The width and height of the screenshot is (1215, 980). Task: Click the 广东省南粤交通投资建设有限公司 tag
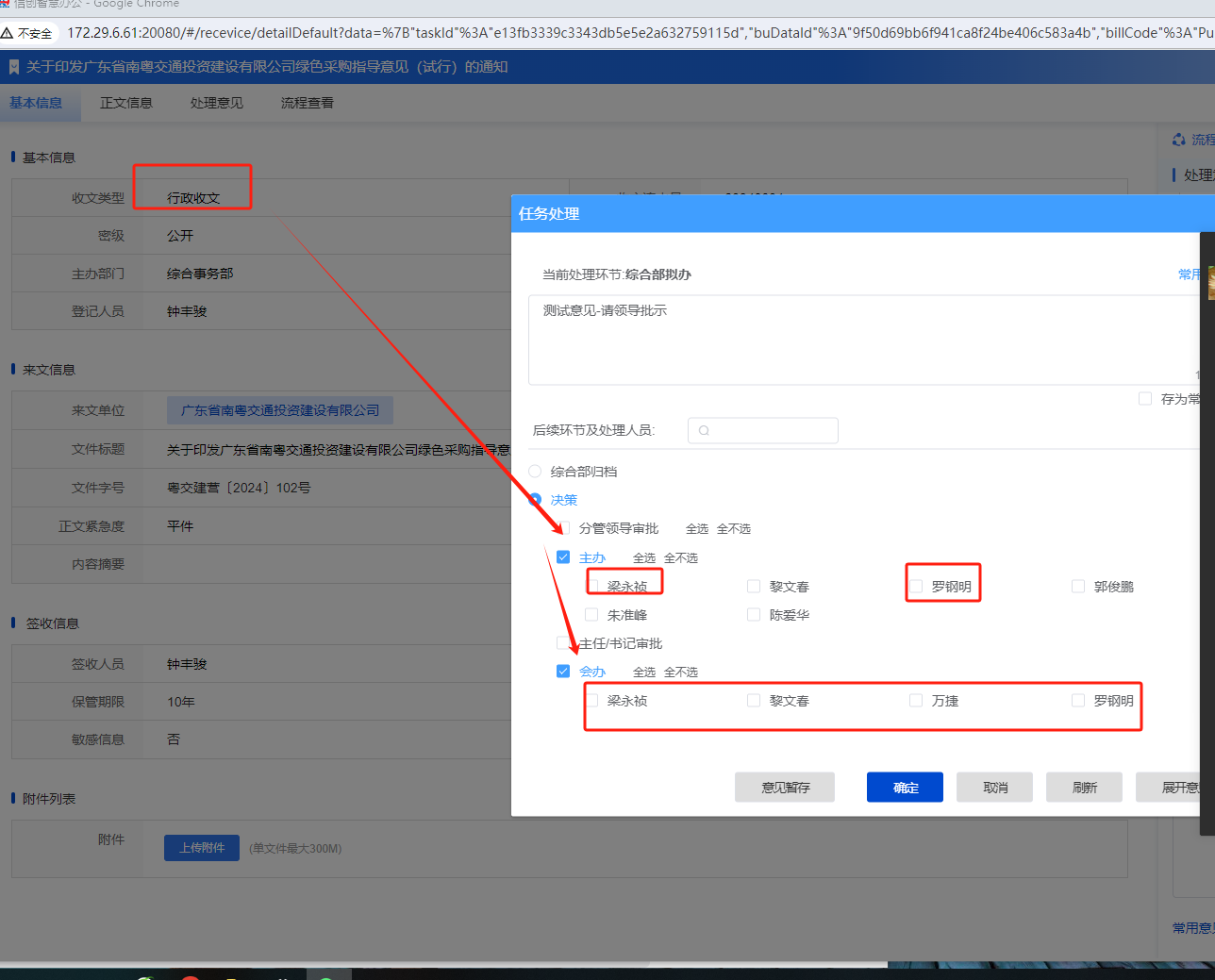280,410
